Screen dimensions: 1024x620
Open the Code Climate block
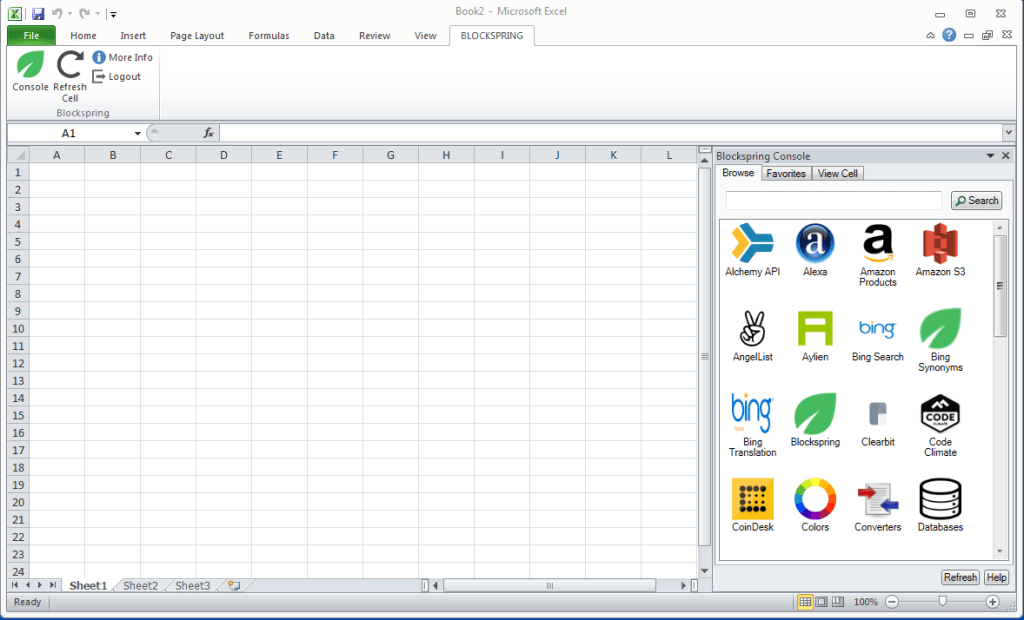[x=940, y=425]
